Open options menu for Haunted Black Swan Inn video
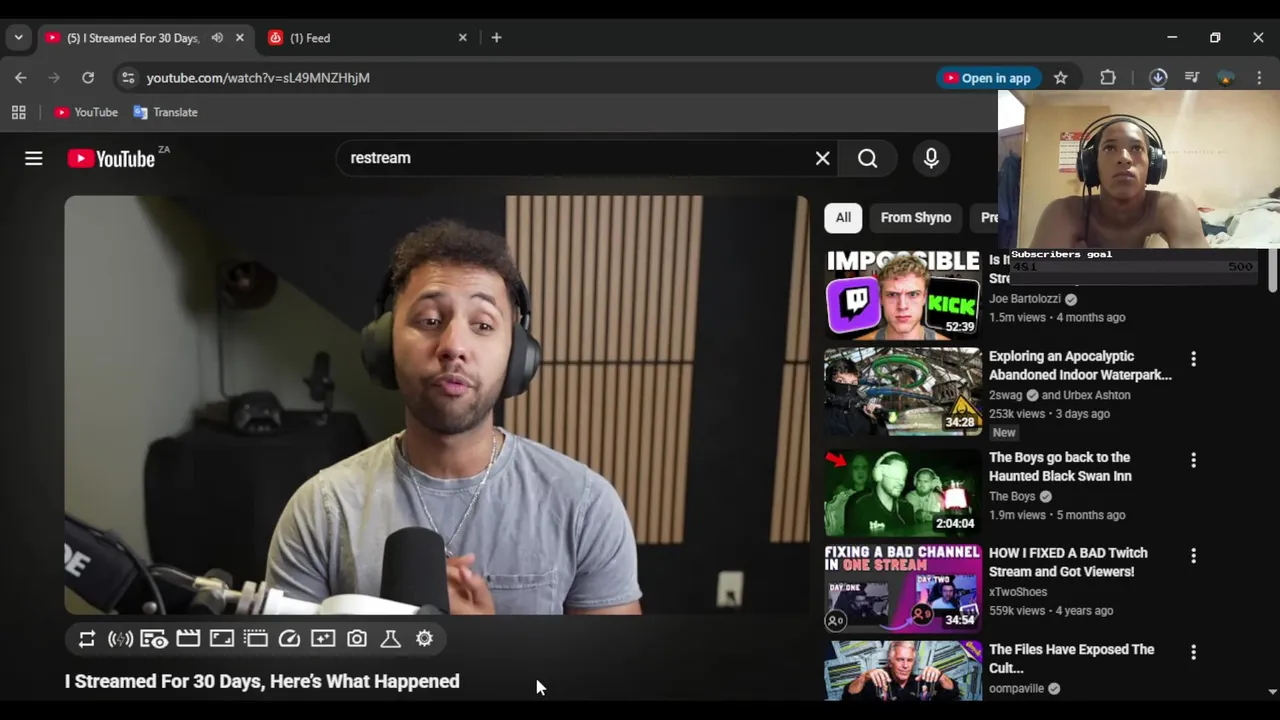 [x=1193, y=460]
